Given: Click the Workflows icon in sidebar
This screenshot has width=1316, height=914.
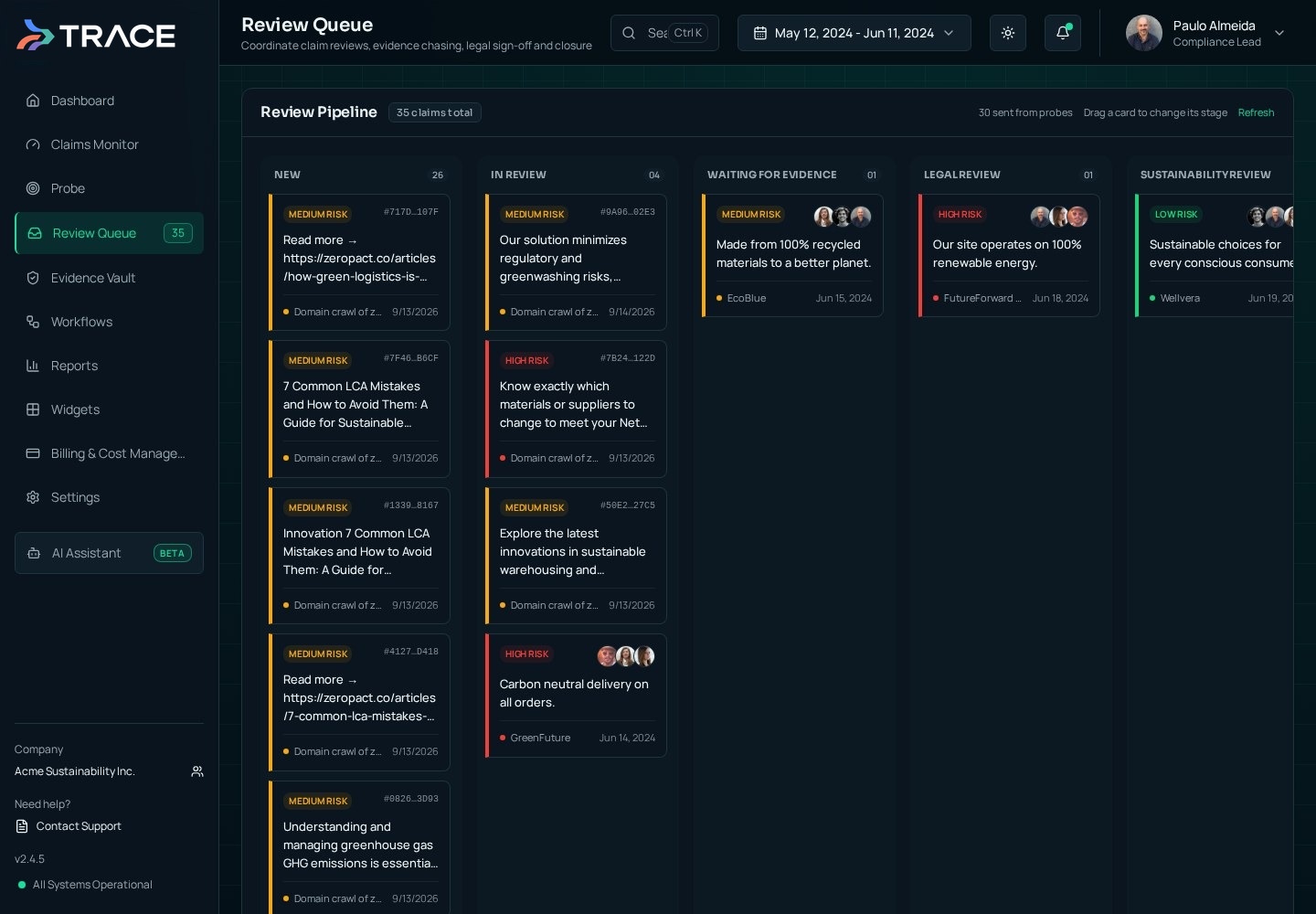Looking at the screenshot, I should pyautogui.click(x=33, y=322).
